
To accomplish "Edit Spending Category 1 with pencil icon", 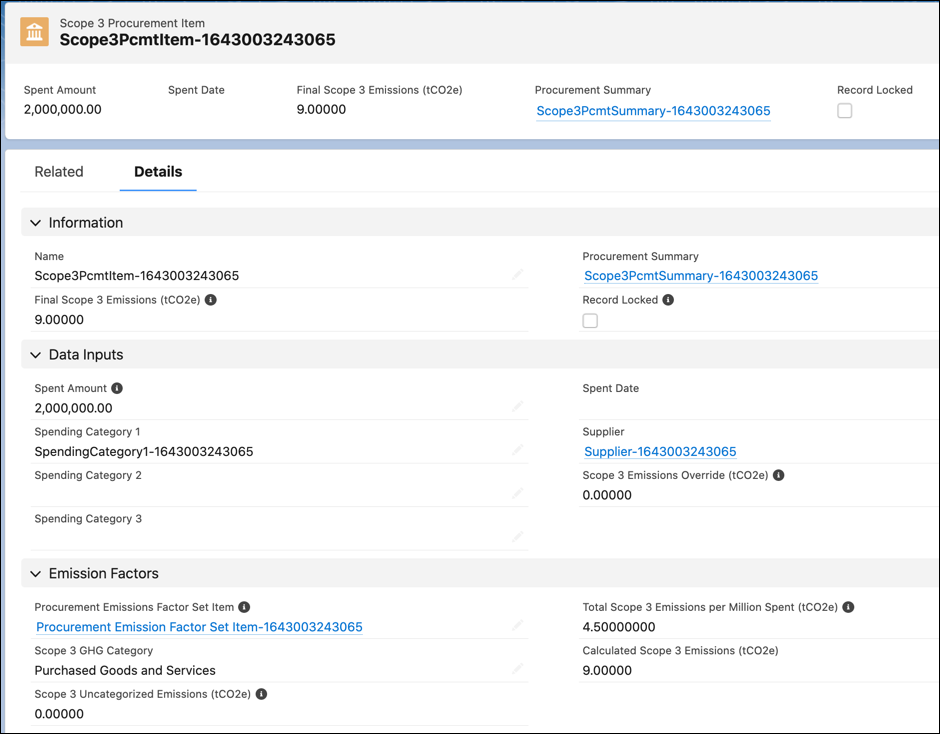I will pyautogui.click(x=517, y=450).
